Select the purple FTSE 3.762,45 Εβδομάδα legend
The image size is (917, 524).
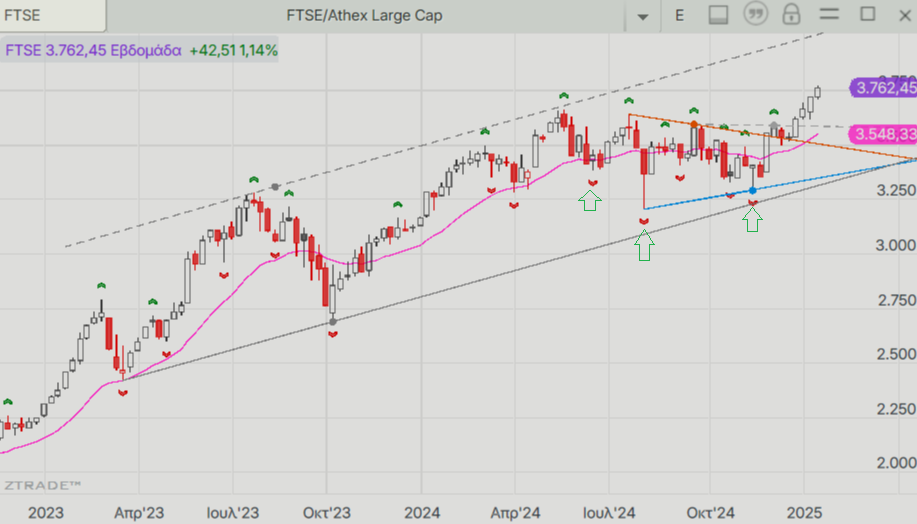tap(93, 50)
